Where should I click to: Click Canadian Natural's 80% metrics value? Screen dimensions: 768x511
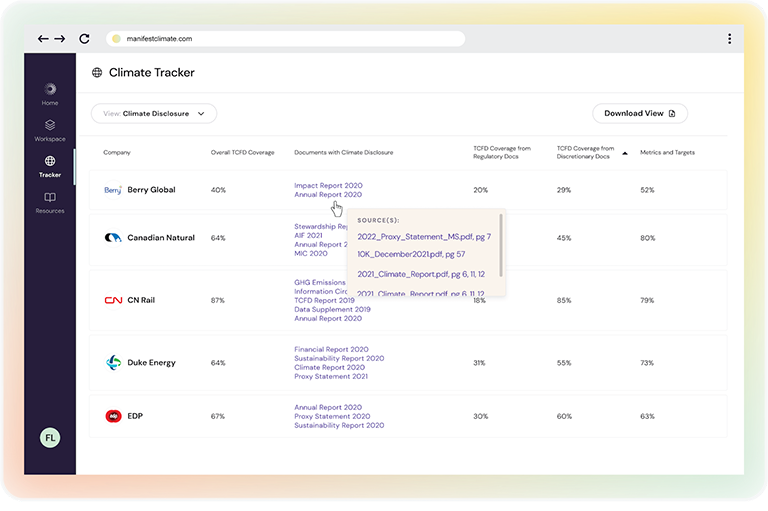tap(647, 238)
